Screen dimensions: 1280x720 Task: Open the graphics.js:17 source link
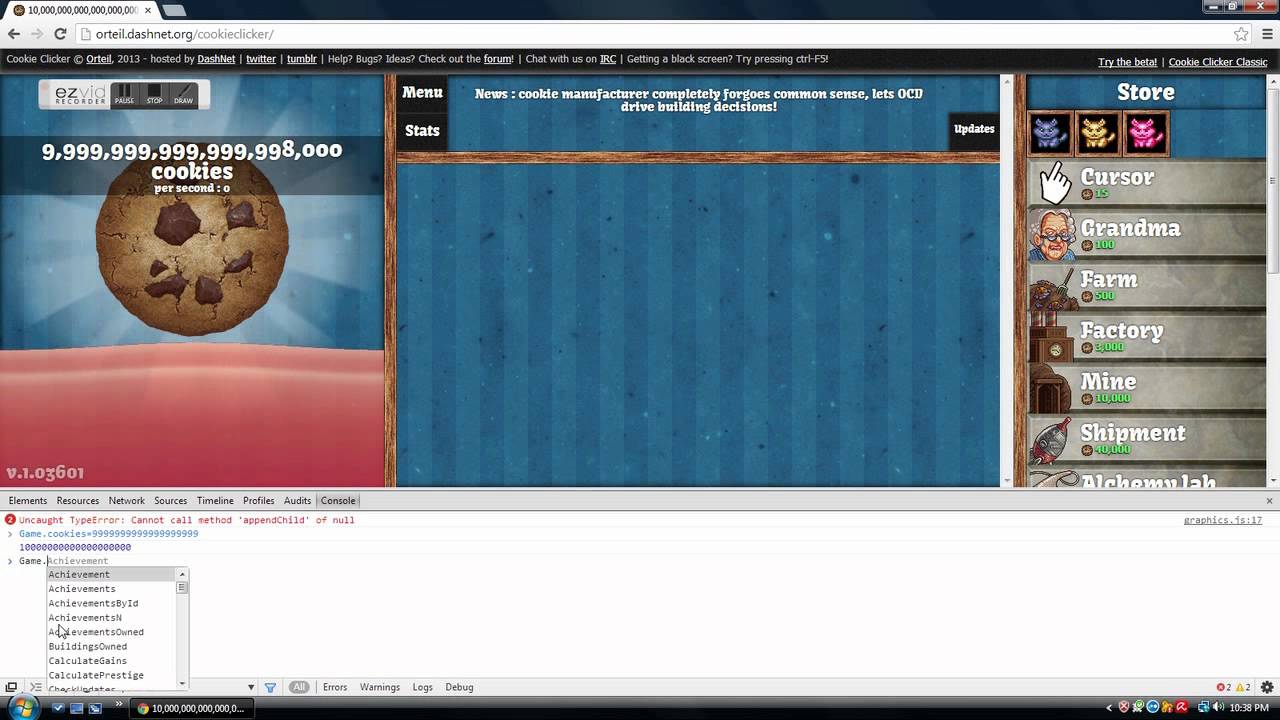(1223, 520)
